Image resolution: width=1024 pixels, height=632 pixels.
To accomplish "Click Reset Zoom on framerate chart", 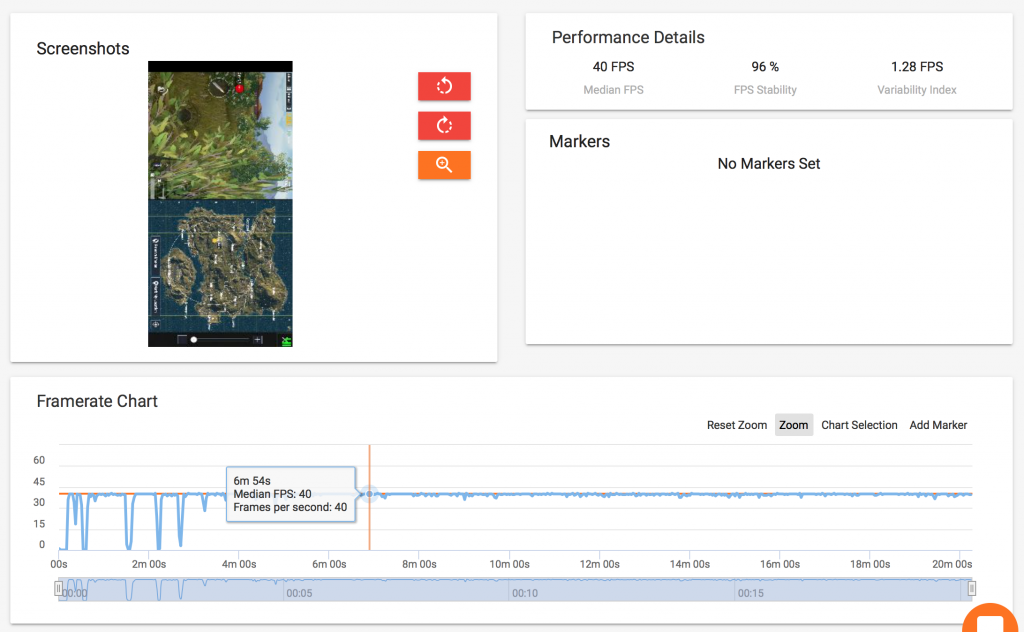I will tap(737, 425).
